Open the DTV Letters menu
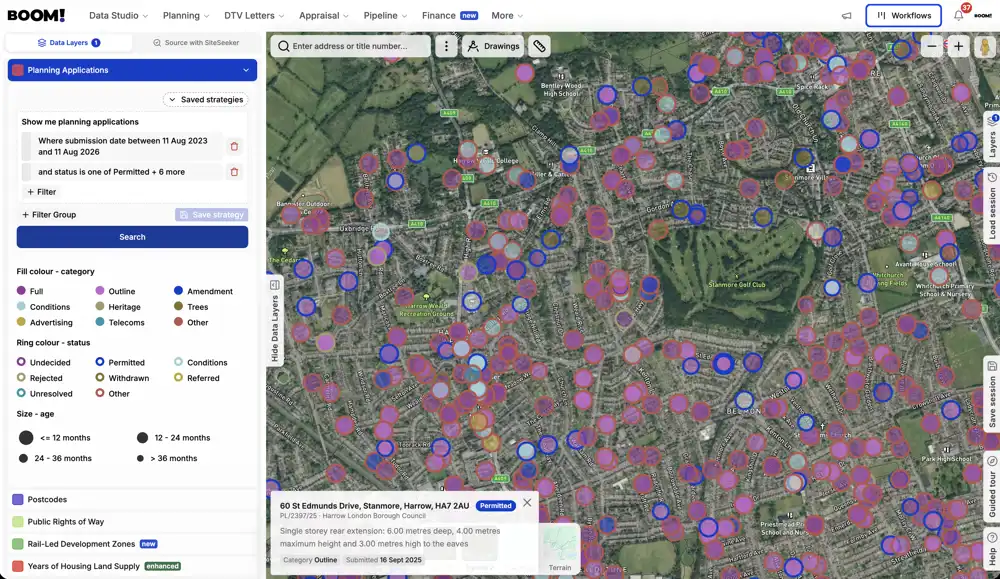The image size is (1000, 579). 254,16
